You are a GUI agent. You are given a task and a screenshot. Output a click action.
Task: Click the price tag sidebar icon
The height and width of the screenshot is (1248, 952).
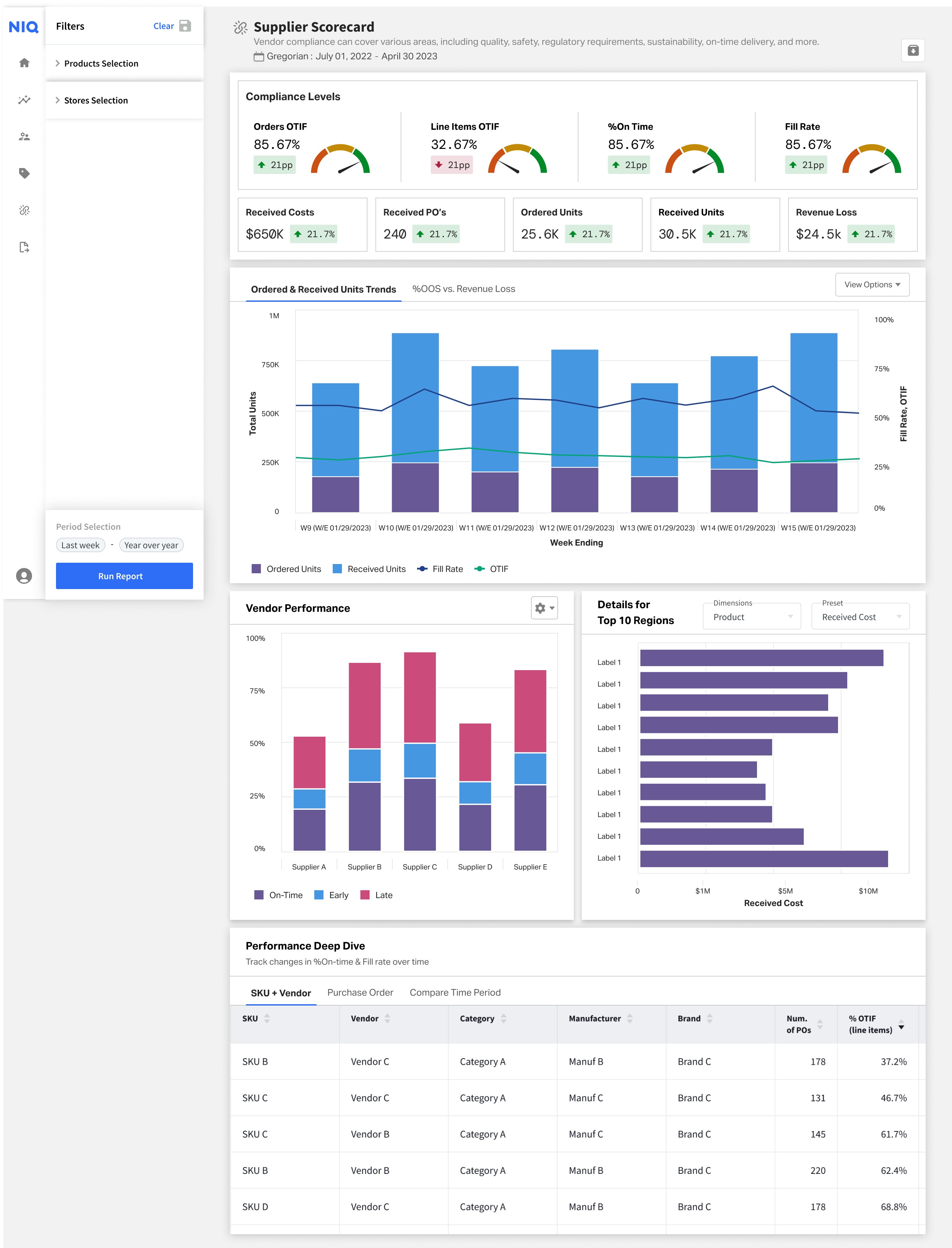(24, 173)
